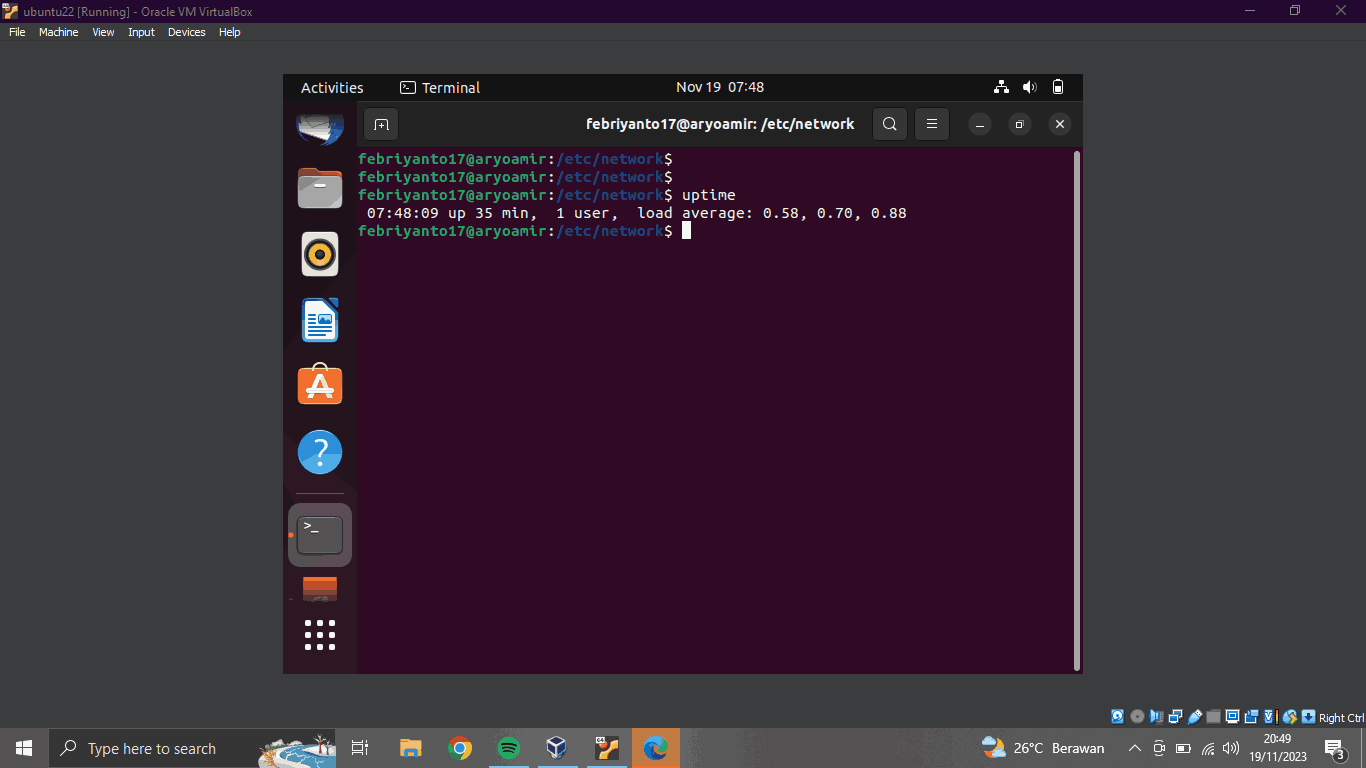Open LibreOffice Writer from the dock
This screenshot has width=1366, height=768.
click(320, 320)
